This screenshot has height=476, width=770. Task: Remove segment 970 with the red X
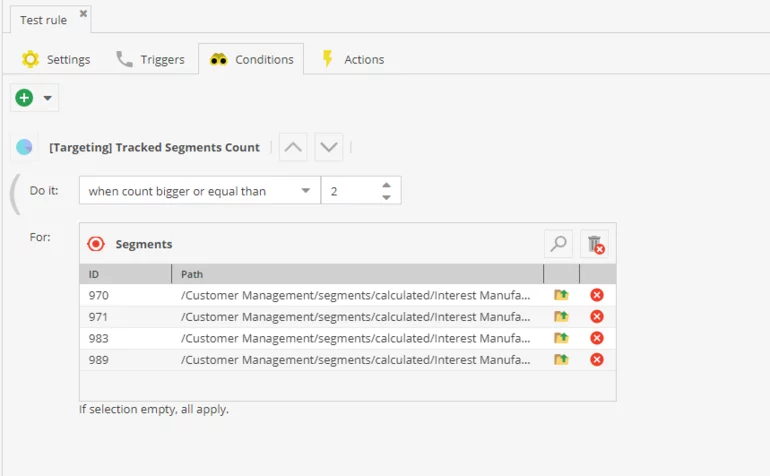(597, 295)
